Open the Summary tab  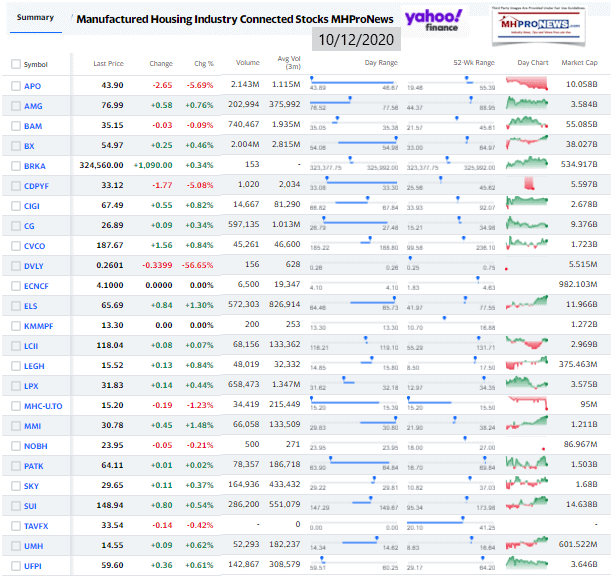point(34,18)
